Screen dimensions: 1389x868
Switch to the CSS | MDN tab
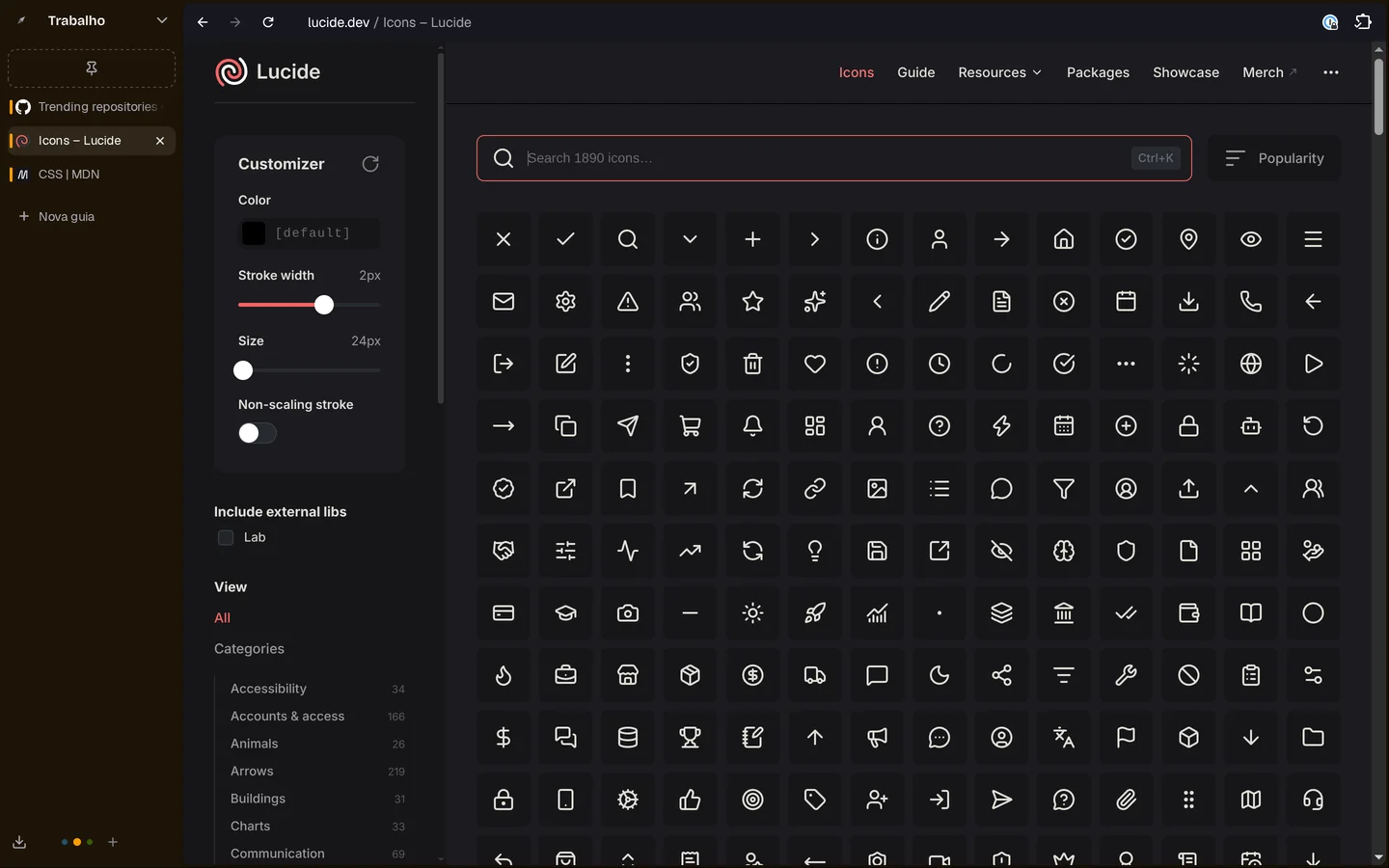click(x=92, y=175)
